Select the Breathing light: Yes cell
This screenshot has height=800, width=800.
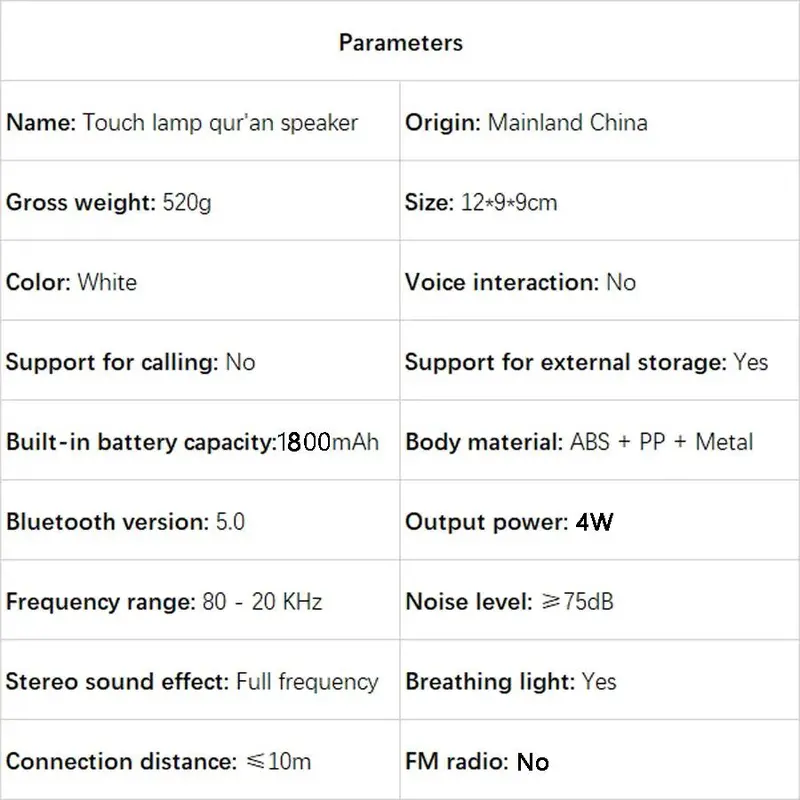[510, 682]
